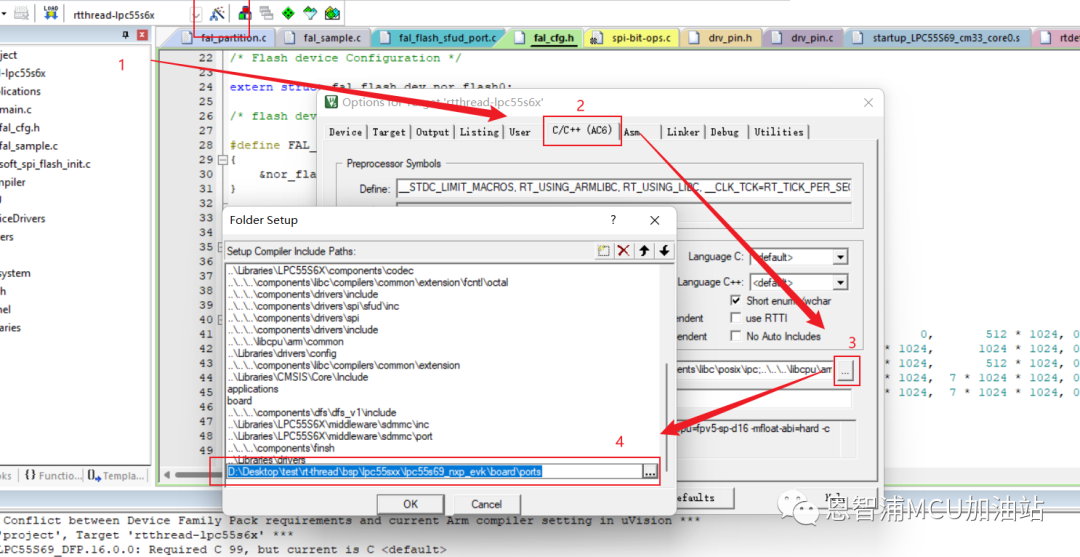Click New (Insert) icon in Folder Setup

point(603,251)
